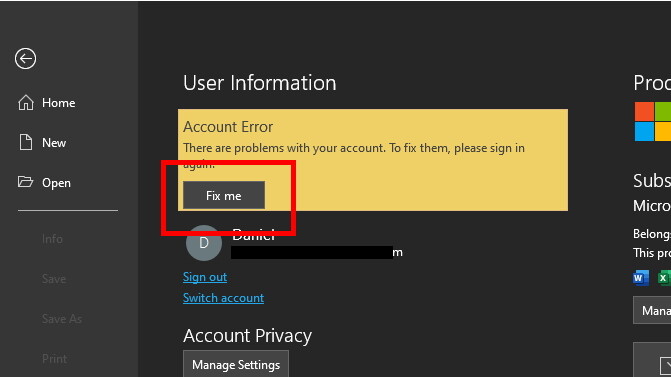Click the Fix me button
Screen dimensions: 671x377
tap(224, 196)
